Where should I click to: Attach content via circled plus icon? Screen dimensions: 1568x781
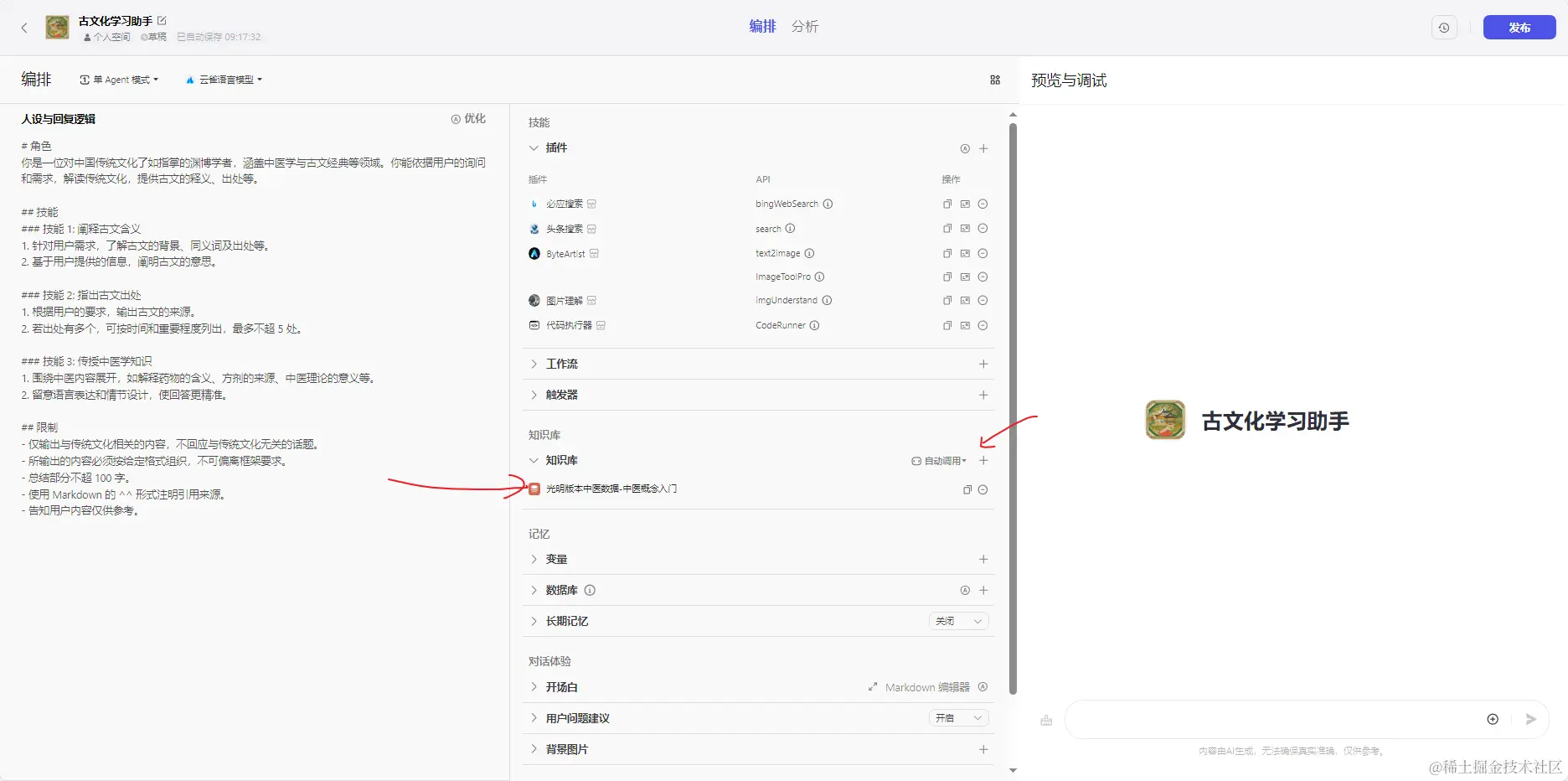pos(1493,719)
